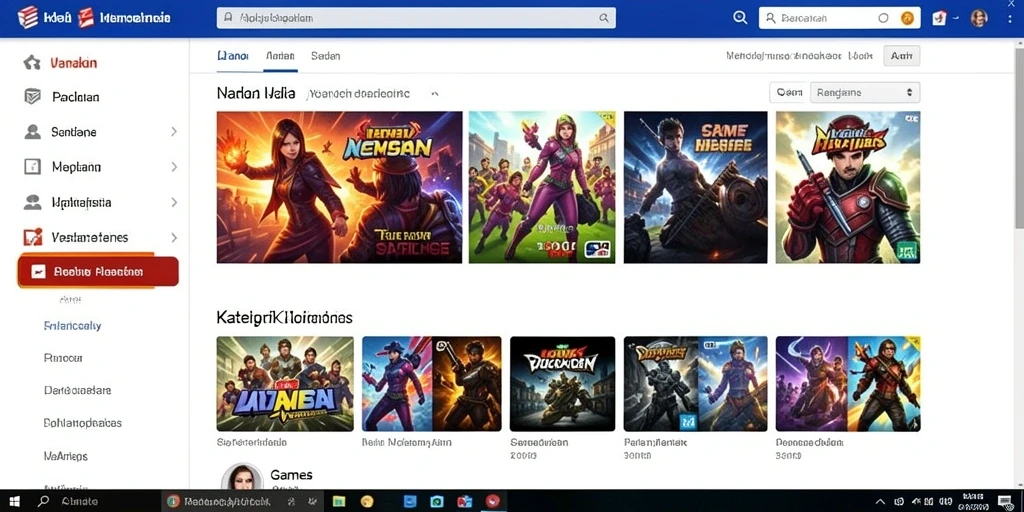Click the page's vertical scrollbar thumb

[1019, 133]
